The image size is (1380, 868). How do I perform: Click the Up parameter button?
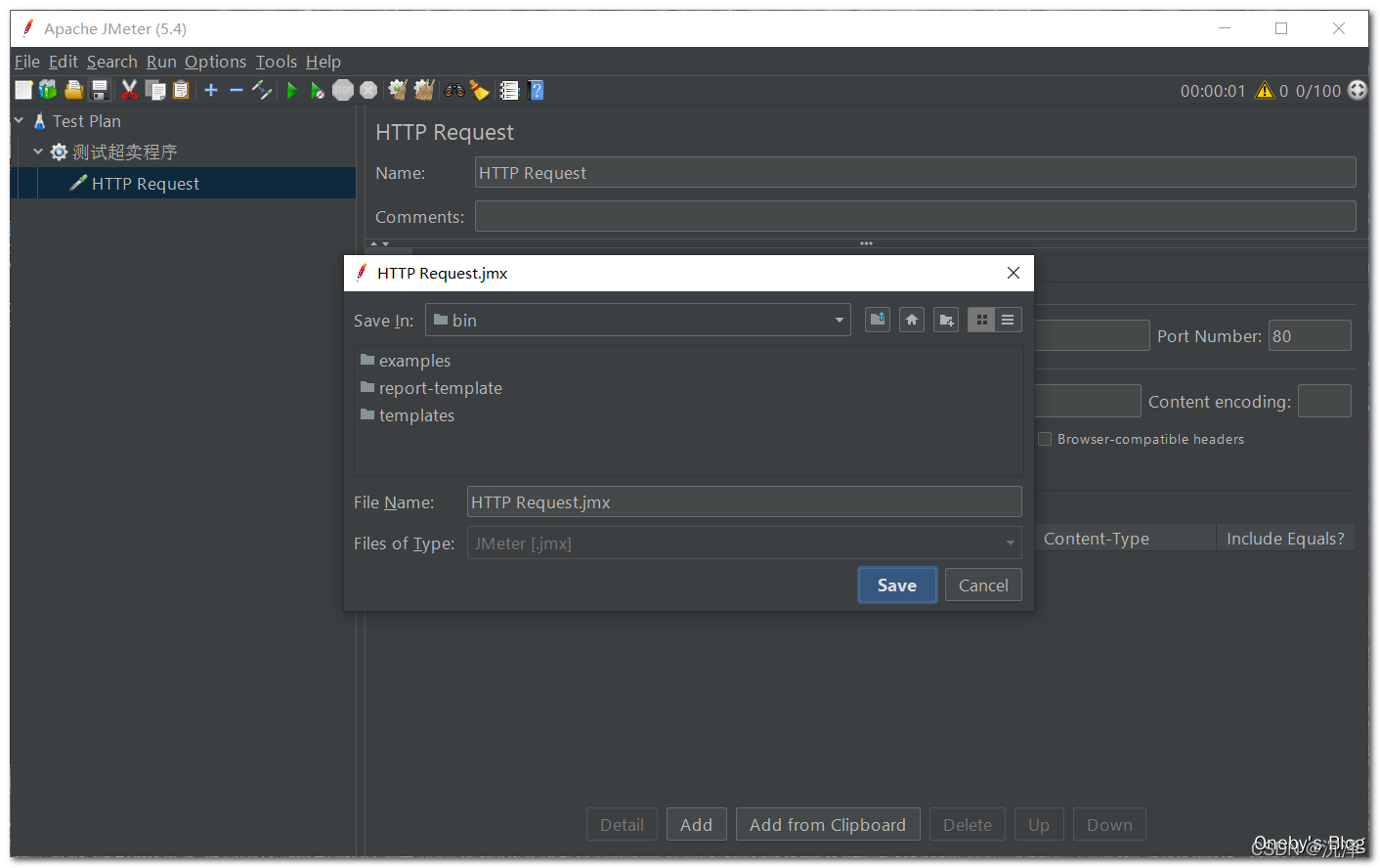1039,825
